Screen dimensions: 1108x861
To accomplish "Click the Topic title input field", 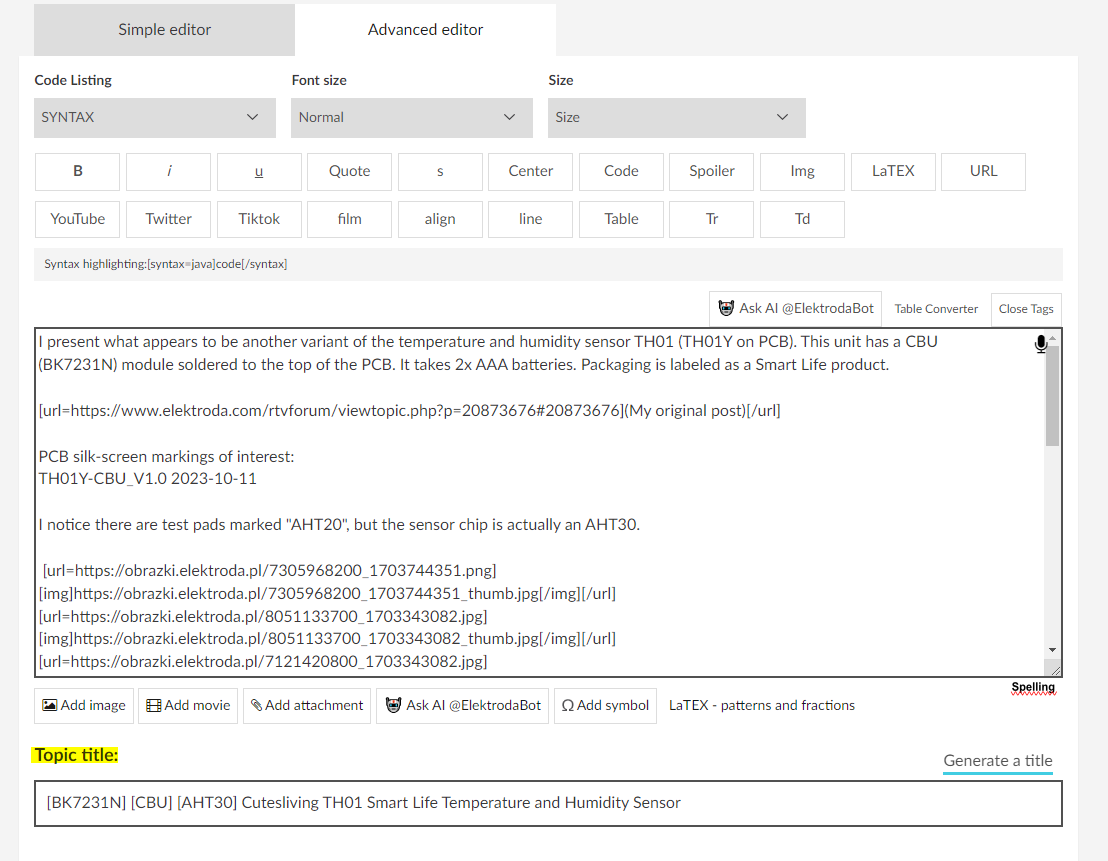I will [x=548, y=803].
